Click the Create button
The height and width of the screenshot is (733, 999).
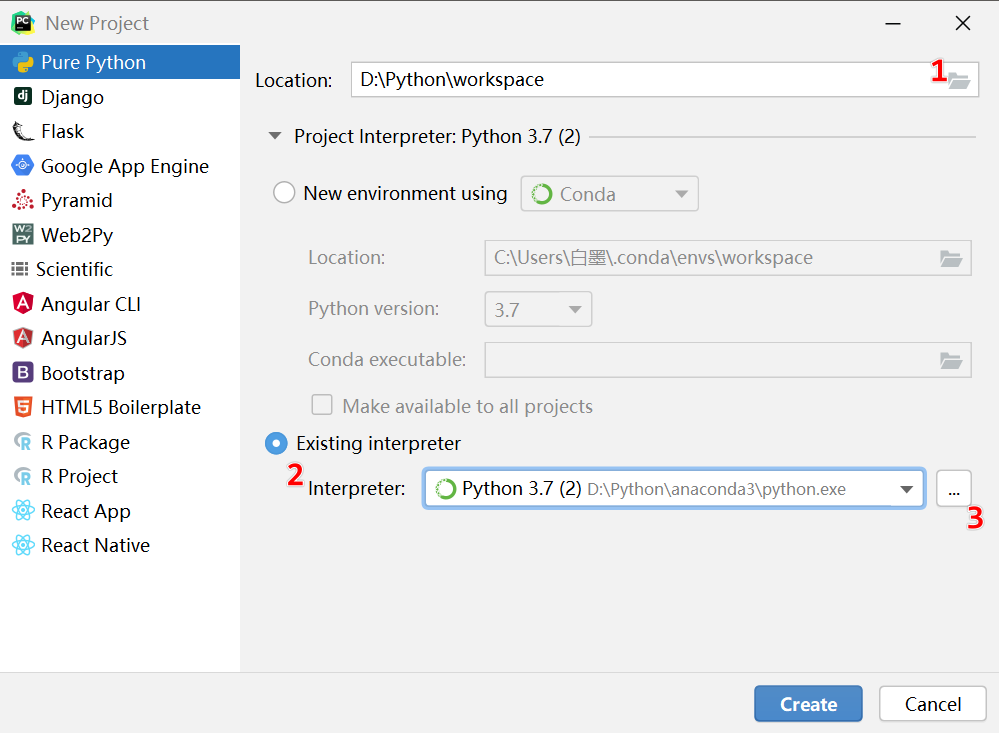tap(808, 704)
